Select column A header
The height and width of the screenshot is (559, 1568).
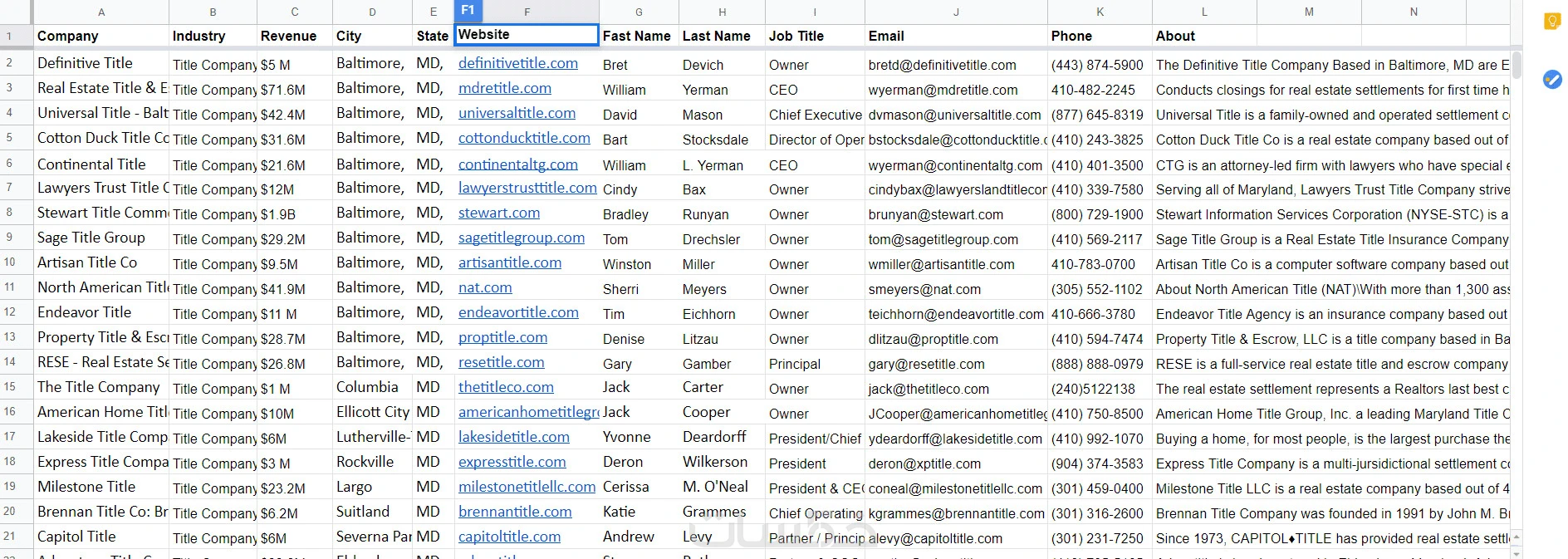point(101,12)
